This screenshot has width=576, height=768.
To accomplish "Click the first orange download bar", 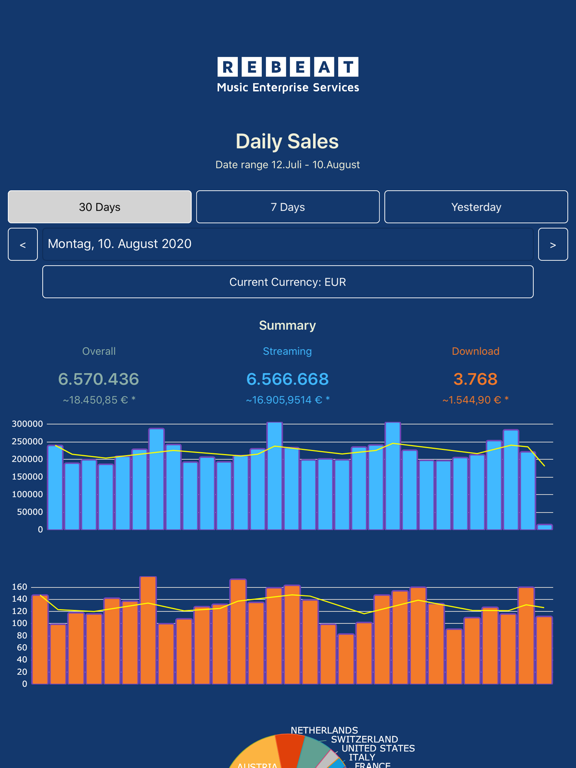I will [x=40, y=640].
